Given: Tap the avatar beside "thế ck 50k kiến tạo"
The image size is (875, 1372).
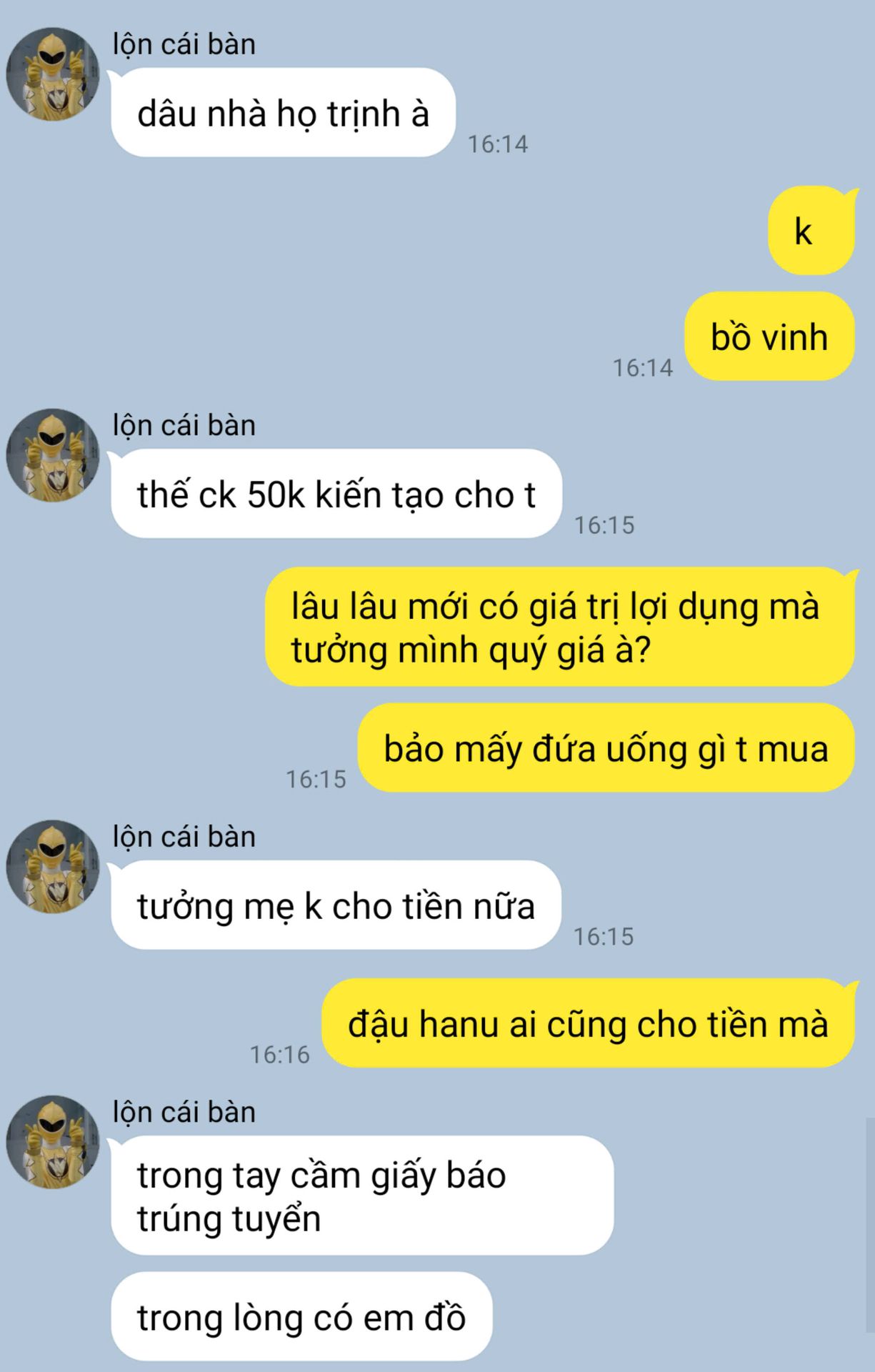Looking at the screenshot, I should point(53,455).
